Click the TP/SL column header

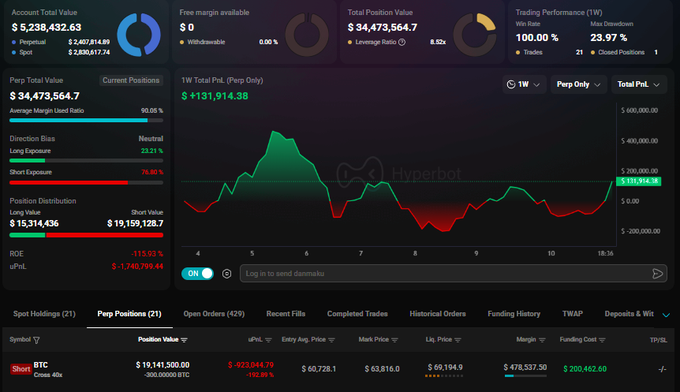point(658,340)
